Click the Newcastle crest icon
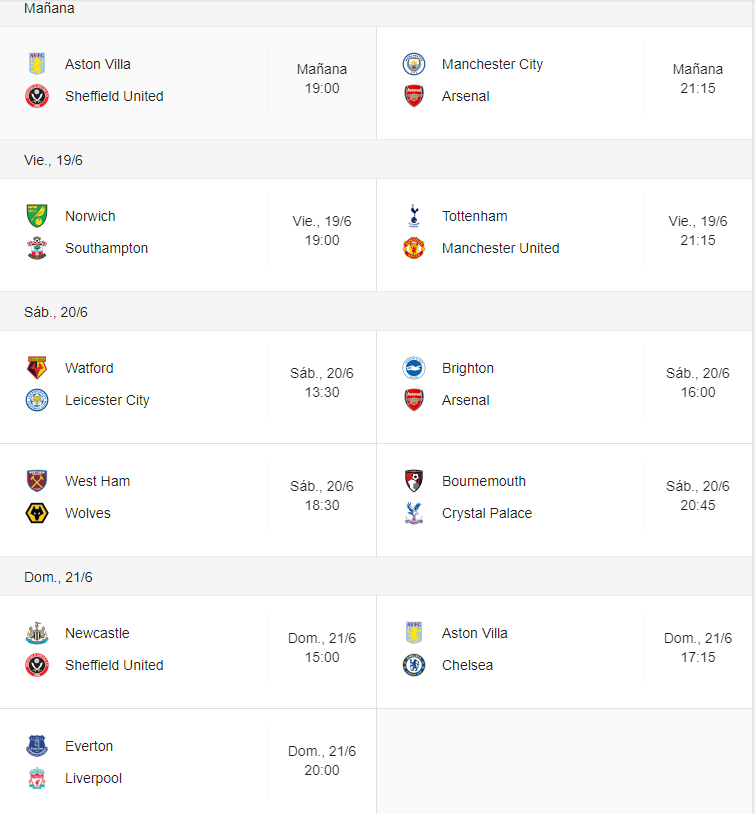Viewport: 755px width, 814px height. tap(37, 633)
